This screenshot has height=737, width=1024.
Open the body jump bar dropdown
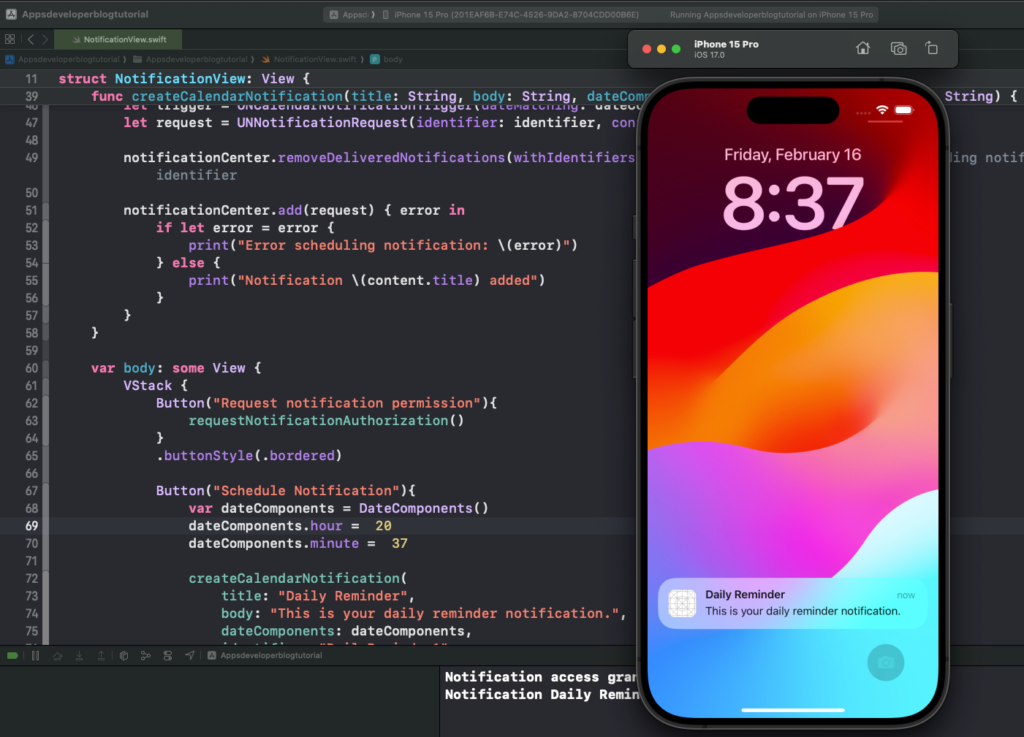[x=394, y=59]
